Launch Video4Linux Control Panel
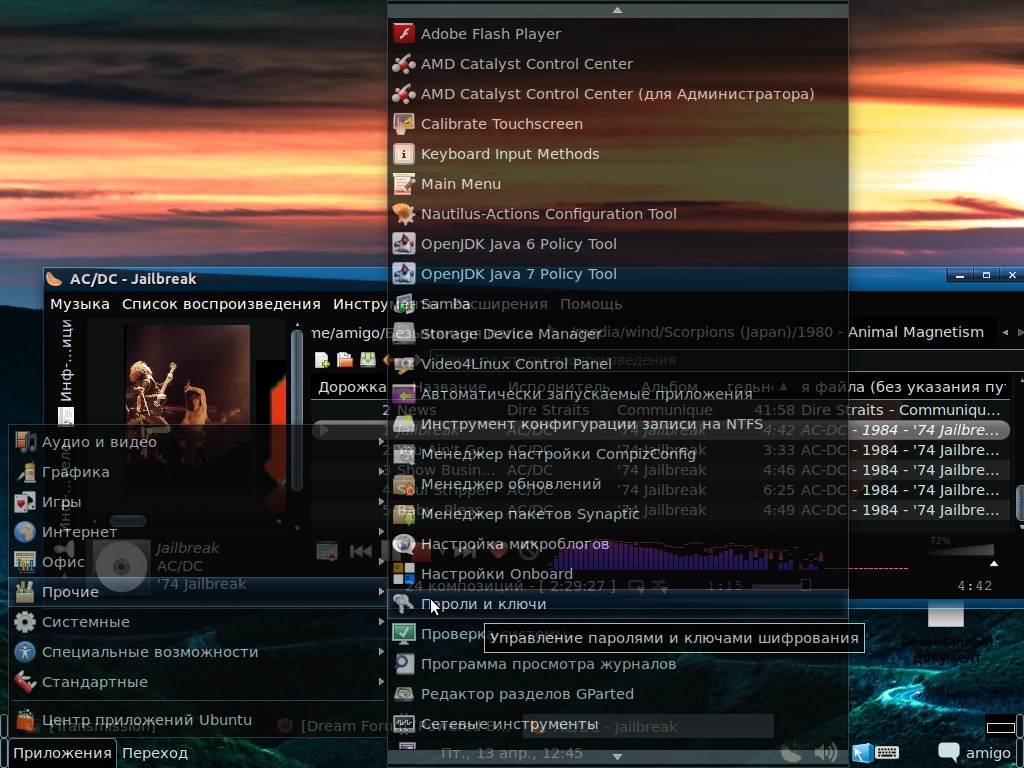 click(x=617, y=364)
